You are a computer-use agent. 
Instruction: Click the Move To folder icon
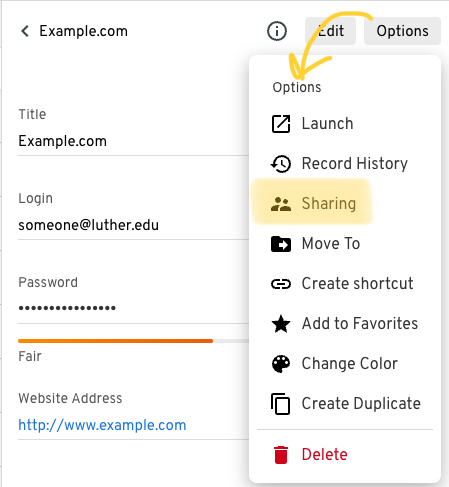281,244
